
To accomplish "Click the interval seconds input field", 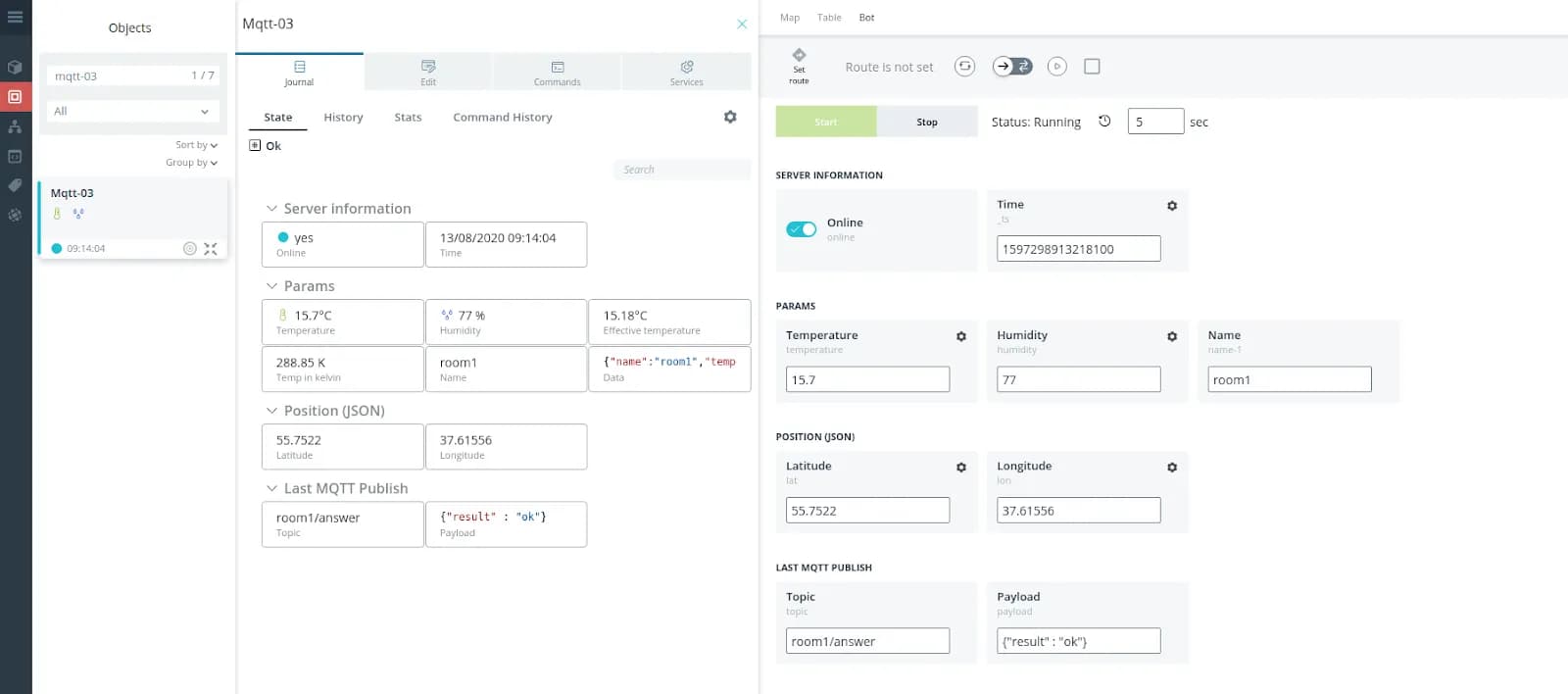I will tap(1154, 122).
